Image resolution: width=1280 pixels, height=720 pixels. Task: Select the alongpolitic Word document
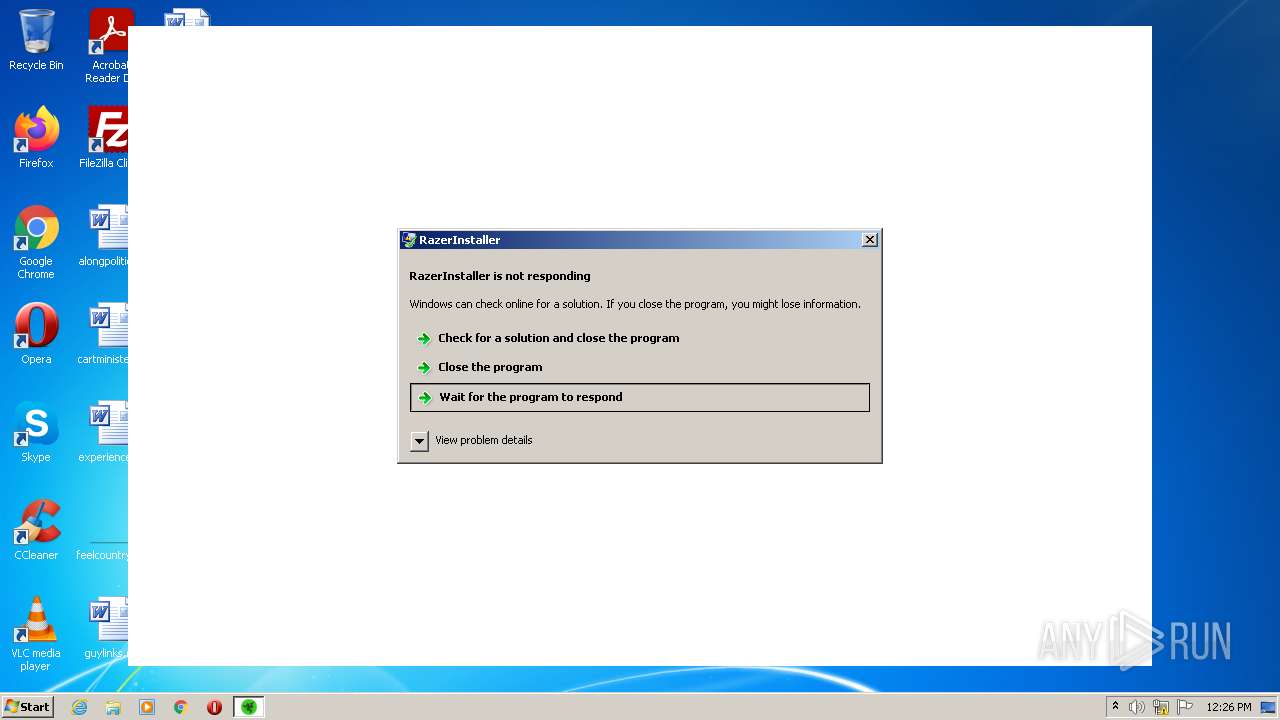click(x=105, y=236)
